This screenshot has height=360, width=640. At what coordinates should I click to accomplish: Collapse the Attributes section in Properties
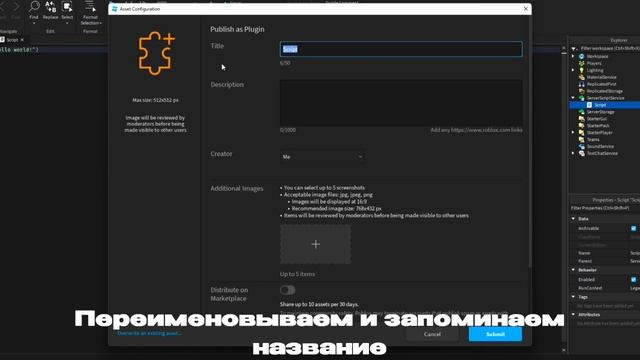click(x=573, y=314)
